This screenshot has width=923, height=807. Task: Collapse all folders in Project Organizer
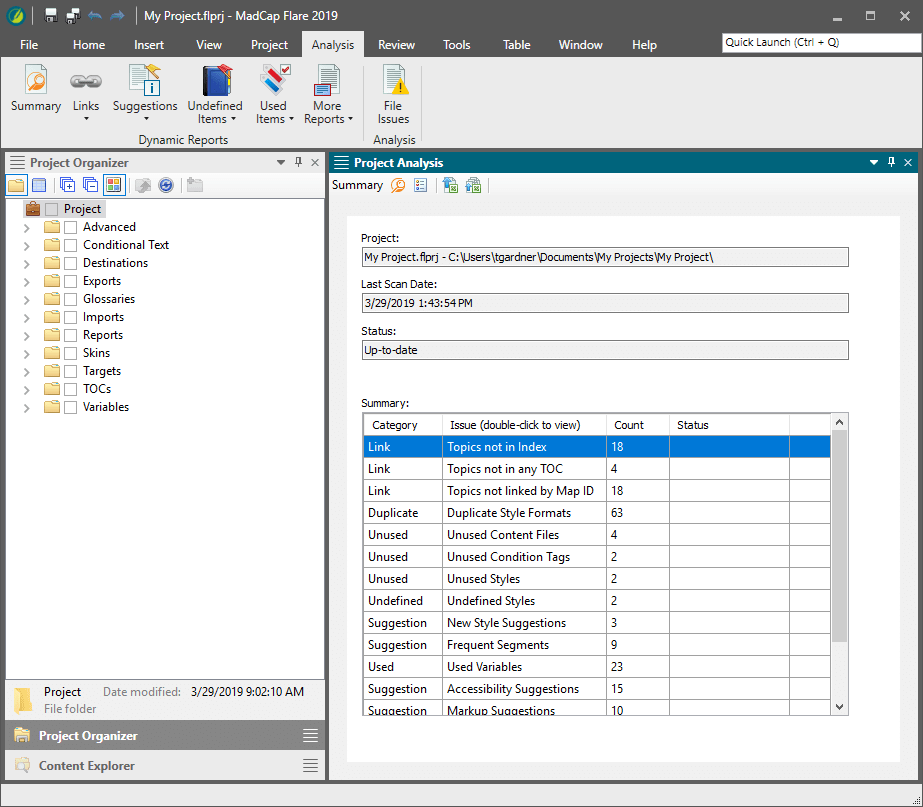click(x=90, y=185)
